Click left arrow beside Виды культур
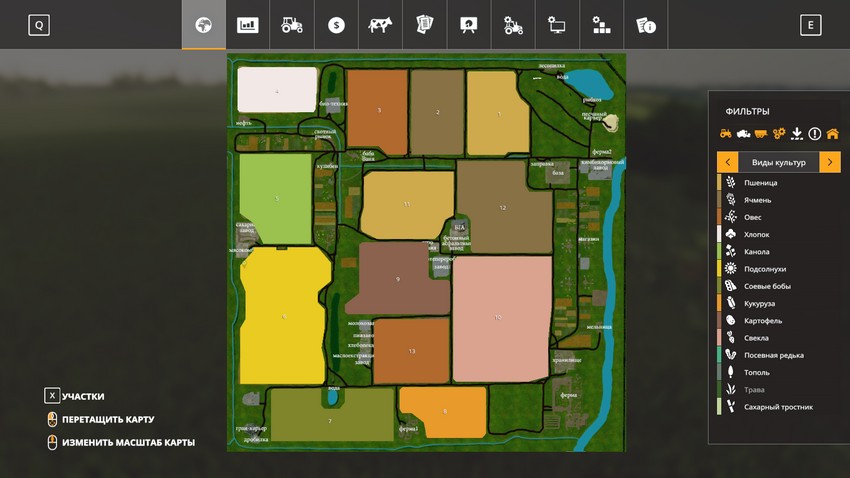The height and width of the screenshot is (478, 850). coord(728,162)
